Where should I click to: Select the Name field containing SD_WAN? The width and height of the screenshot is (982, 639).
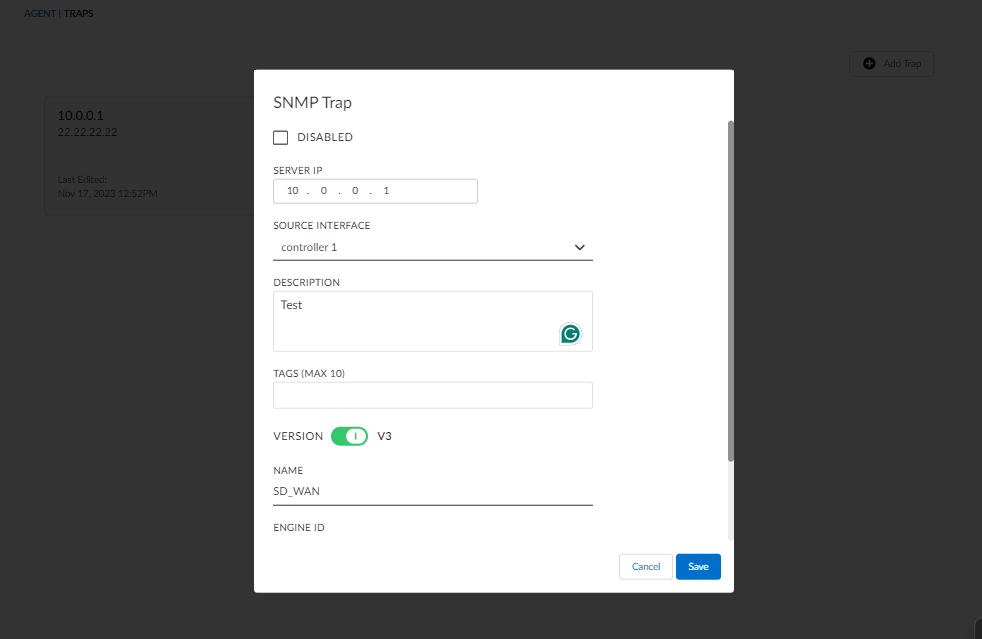[432, 491]
